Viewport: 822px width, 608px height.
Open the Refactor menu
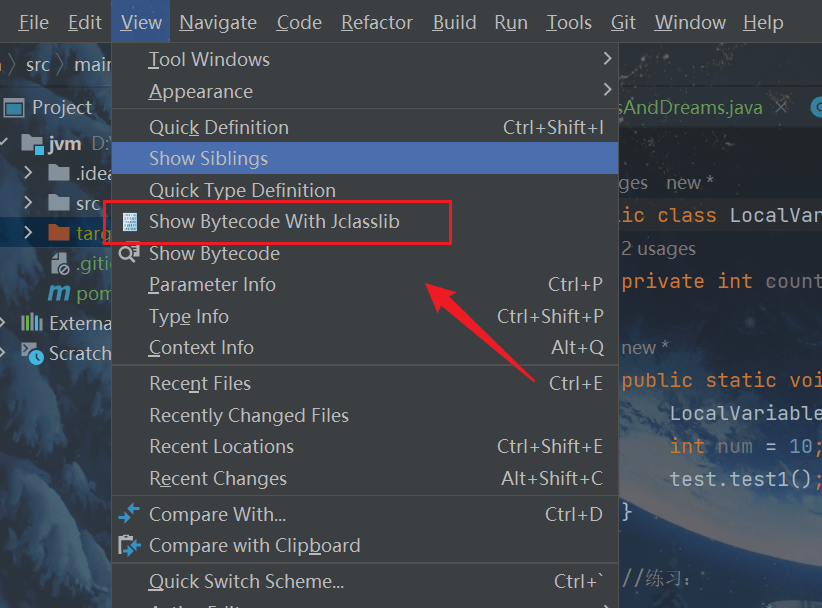pyautogui.click(x=377, y=22)
